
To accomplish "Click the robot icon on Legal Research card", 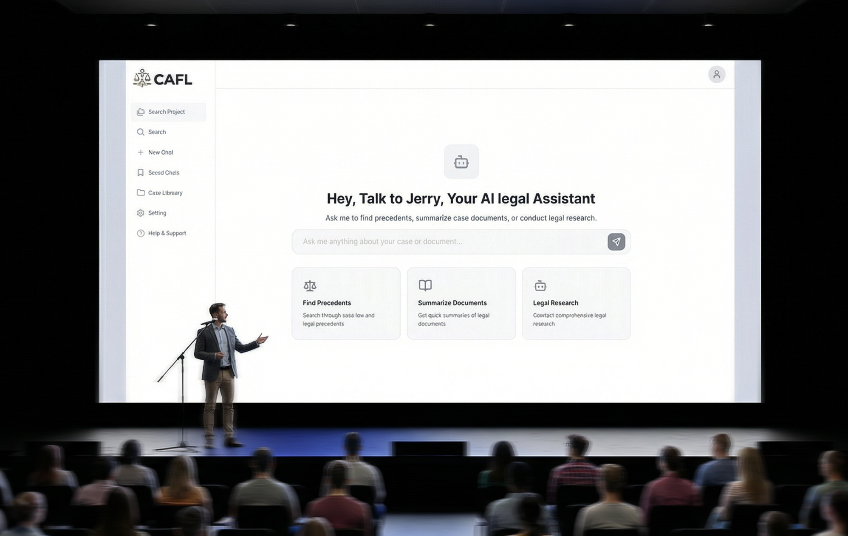I will click(540, 286).
